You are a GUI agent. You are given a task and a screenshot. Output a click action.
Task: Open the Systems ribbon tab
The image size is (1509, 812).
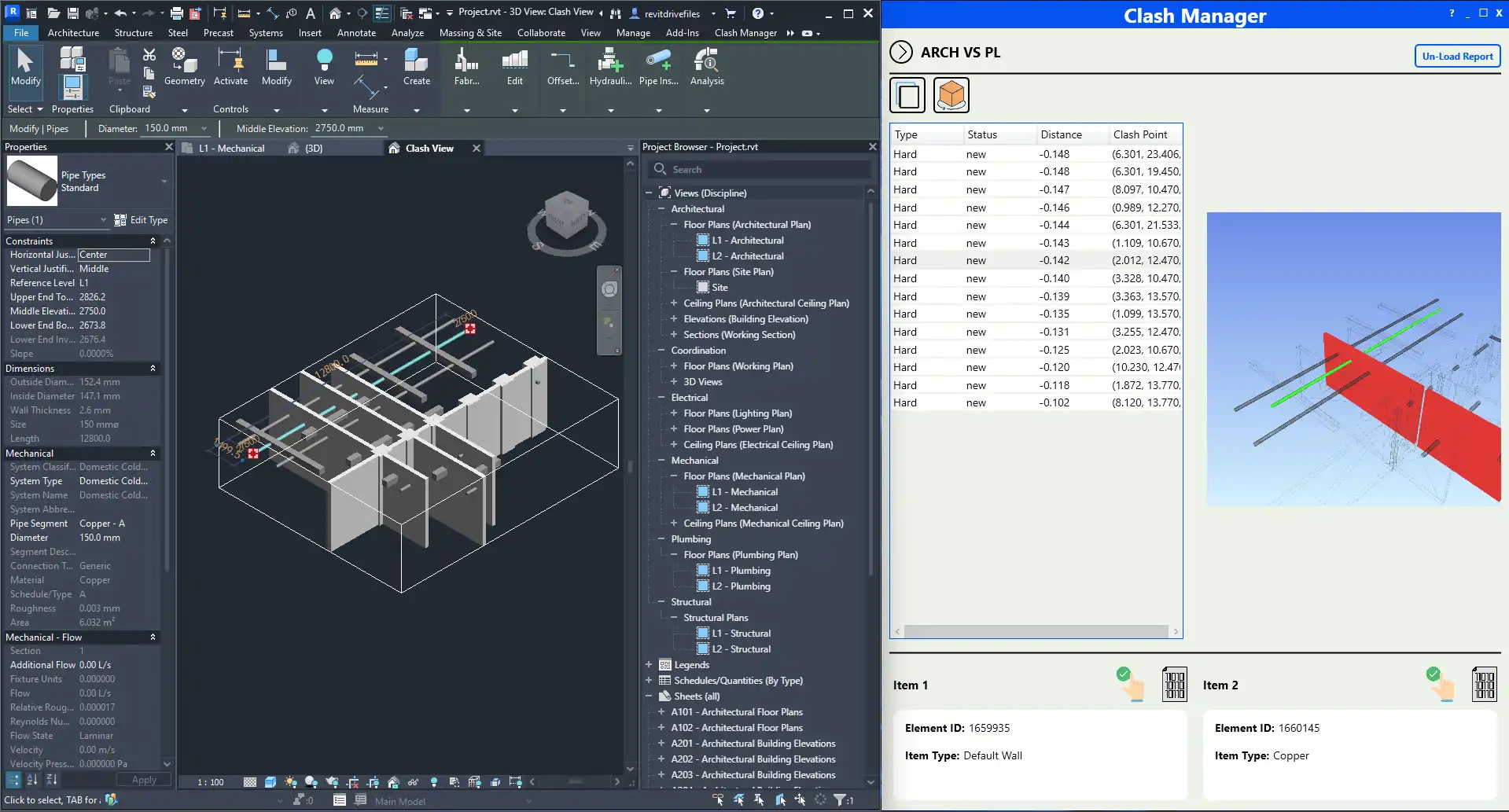click(x=266, y=33)
